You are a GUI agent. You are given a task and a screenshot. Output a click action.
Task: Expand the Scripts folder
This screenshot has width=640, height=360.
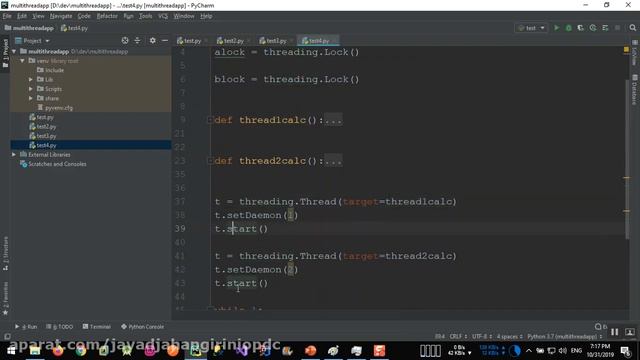tap(31, 89)
